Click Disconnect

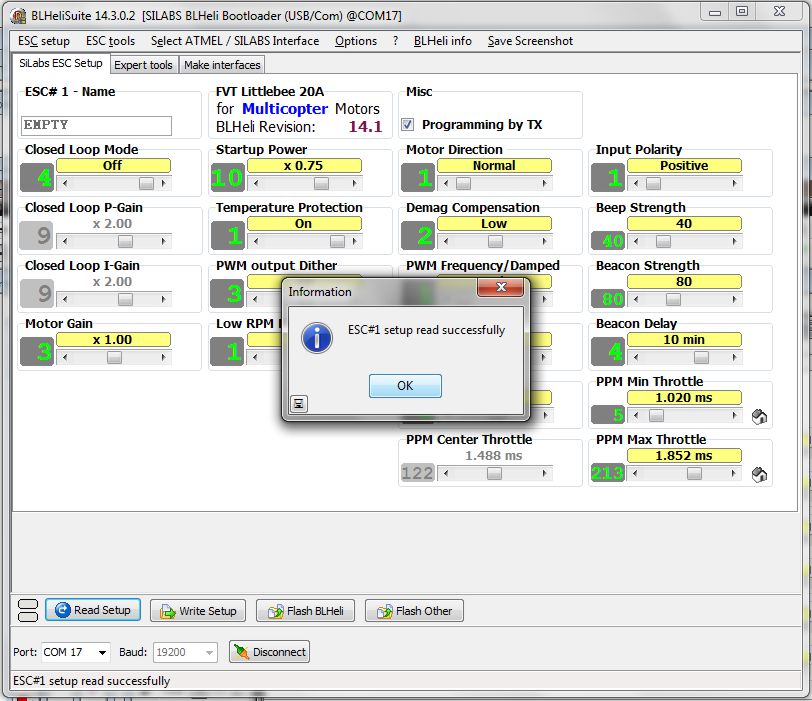tap(269, 652)
